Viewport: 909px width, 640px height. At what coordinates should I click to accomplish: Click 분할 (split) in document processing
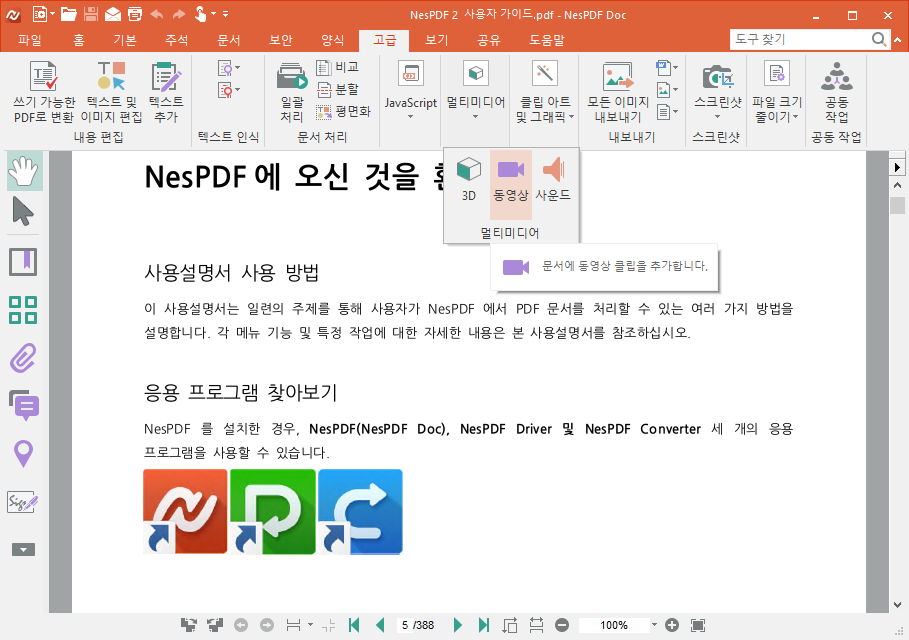click(x=338, y=89)
